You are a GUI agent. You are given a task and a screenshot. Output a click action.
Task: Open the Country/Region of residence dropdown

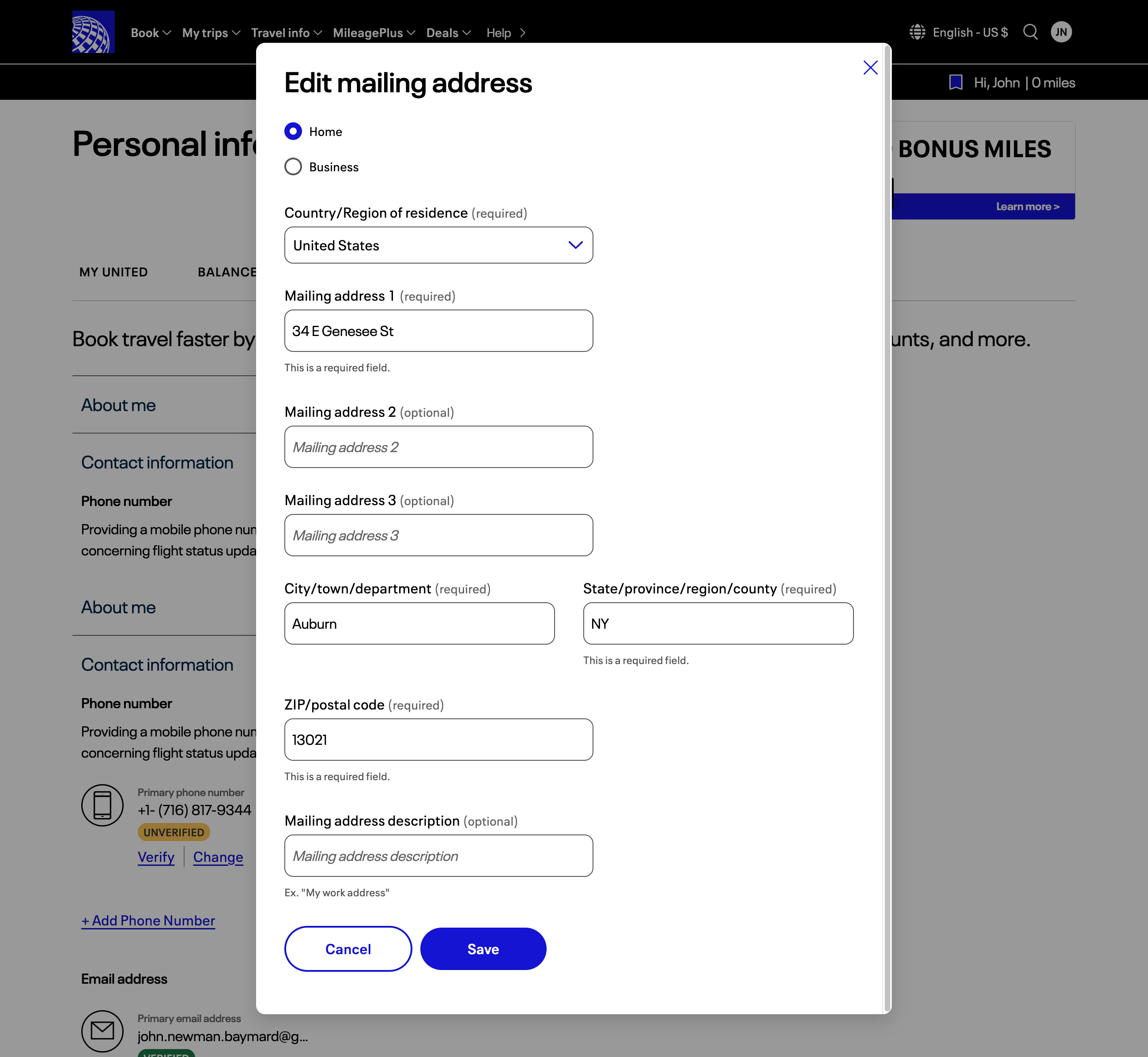[438, 245]
